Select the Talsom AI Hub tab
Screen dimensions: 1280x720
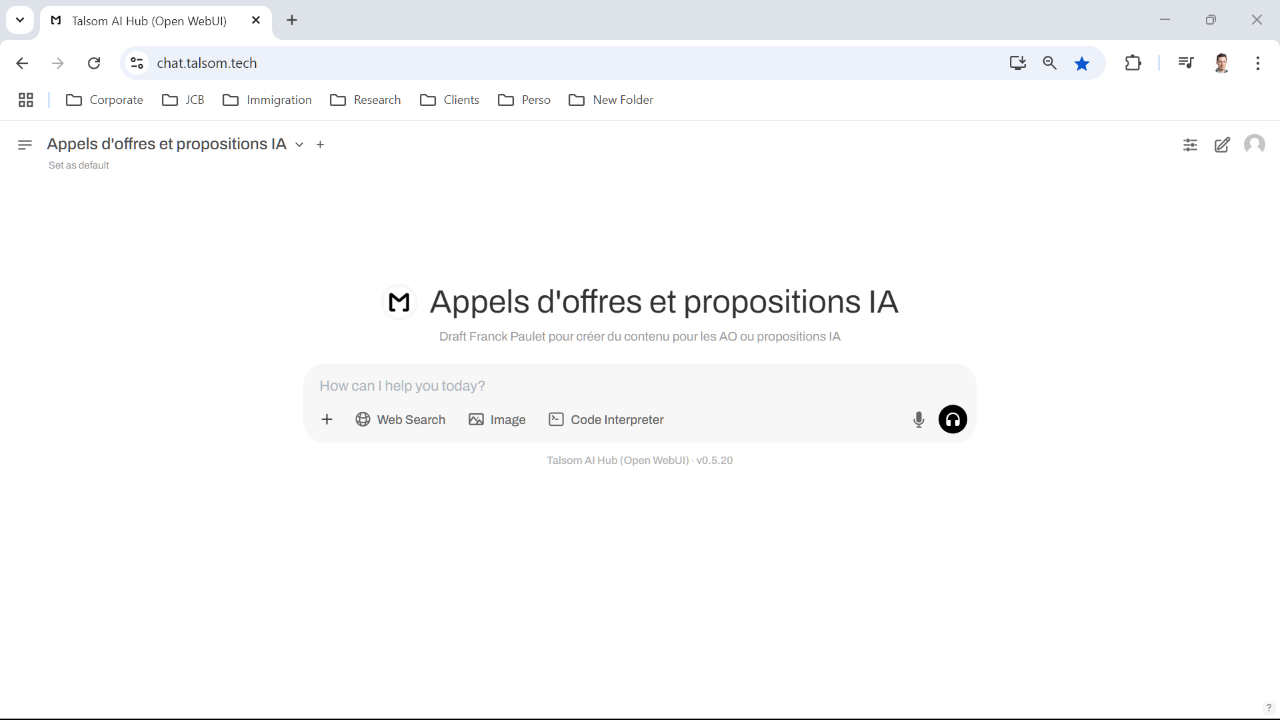point(149,20)
